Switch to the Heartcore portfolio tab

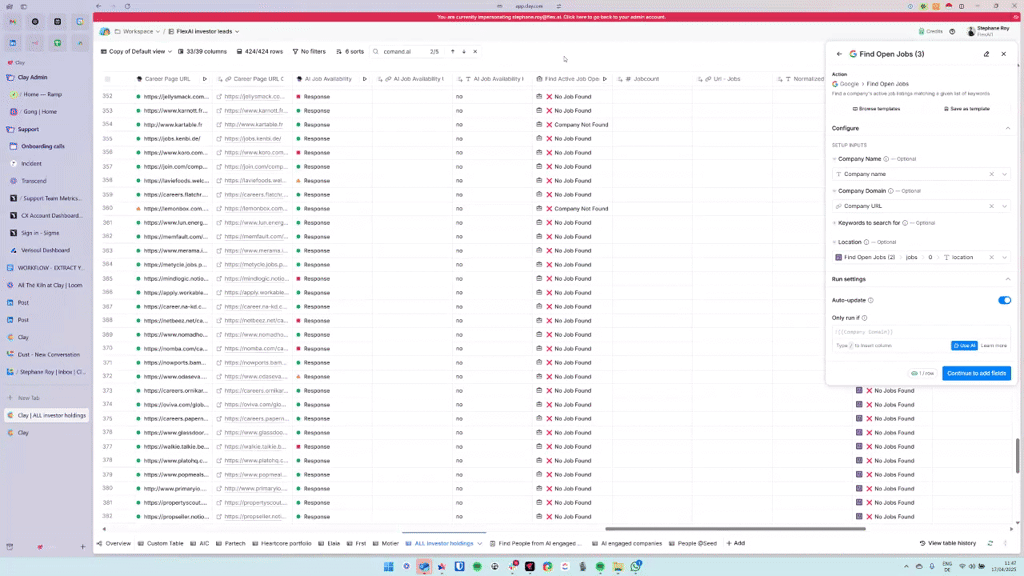click(x=287, y=543)
